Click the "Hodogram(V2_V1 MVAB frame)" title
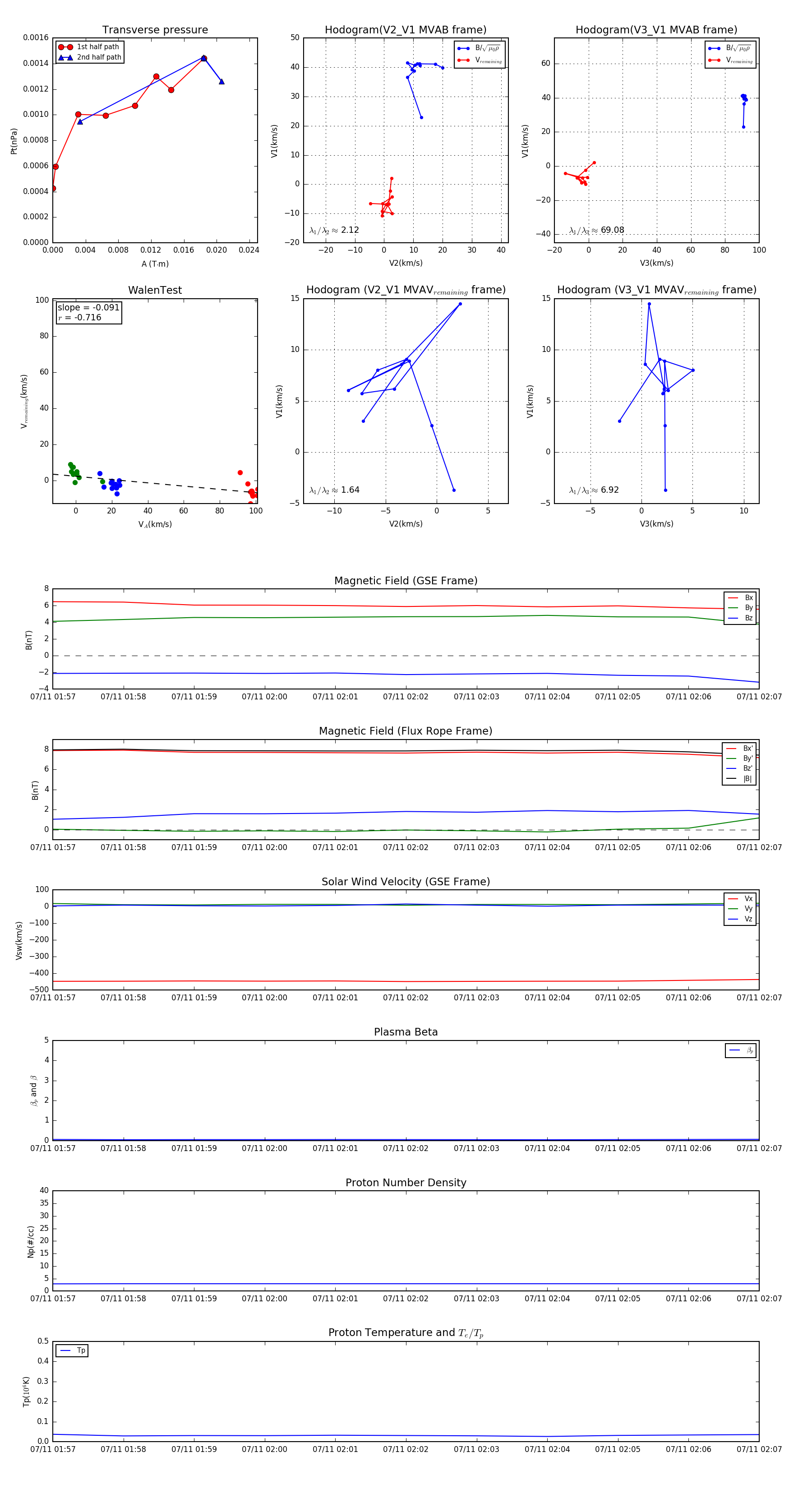Image resolution: width=812 pixels, height=1489 pixels. tap(406, 30)
